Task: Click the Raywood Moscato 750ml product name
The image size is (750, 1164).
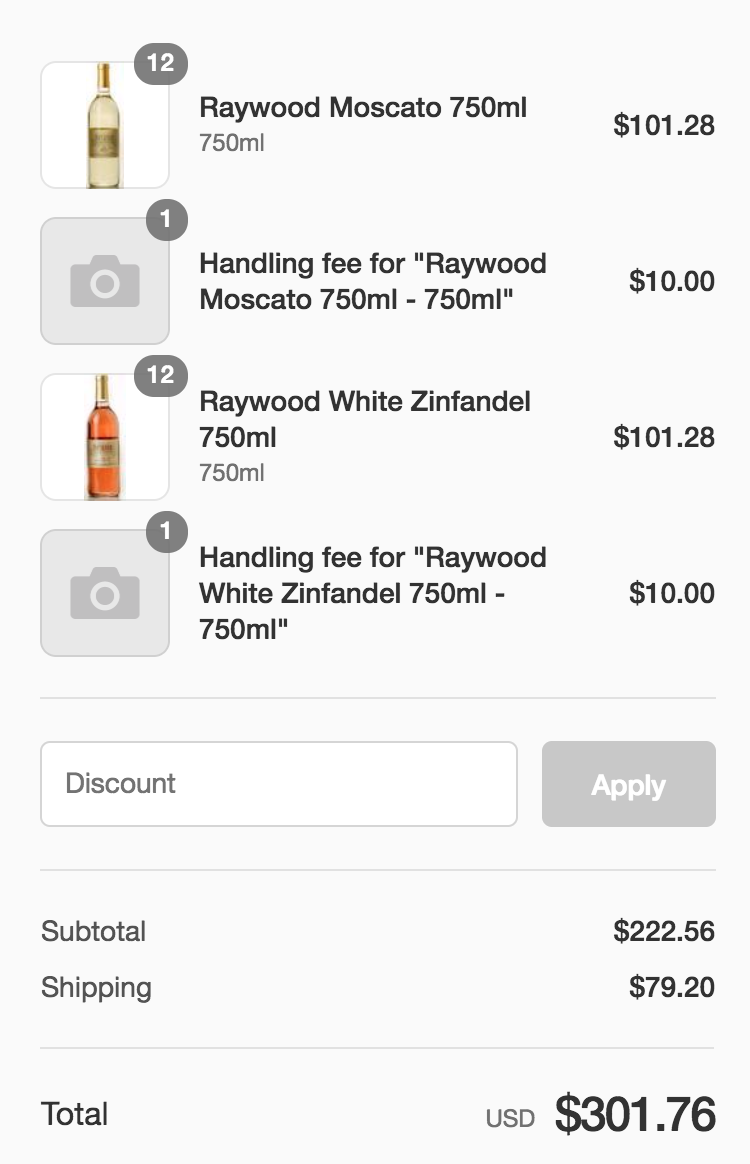Action: click(x=363, y=108)
